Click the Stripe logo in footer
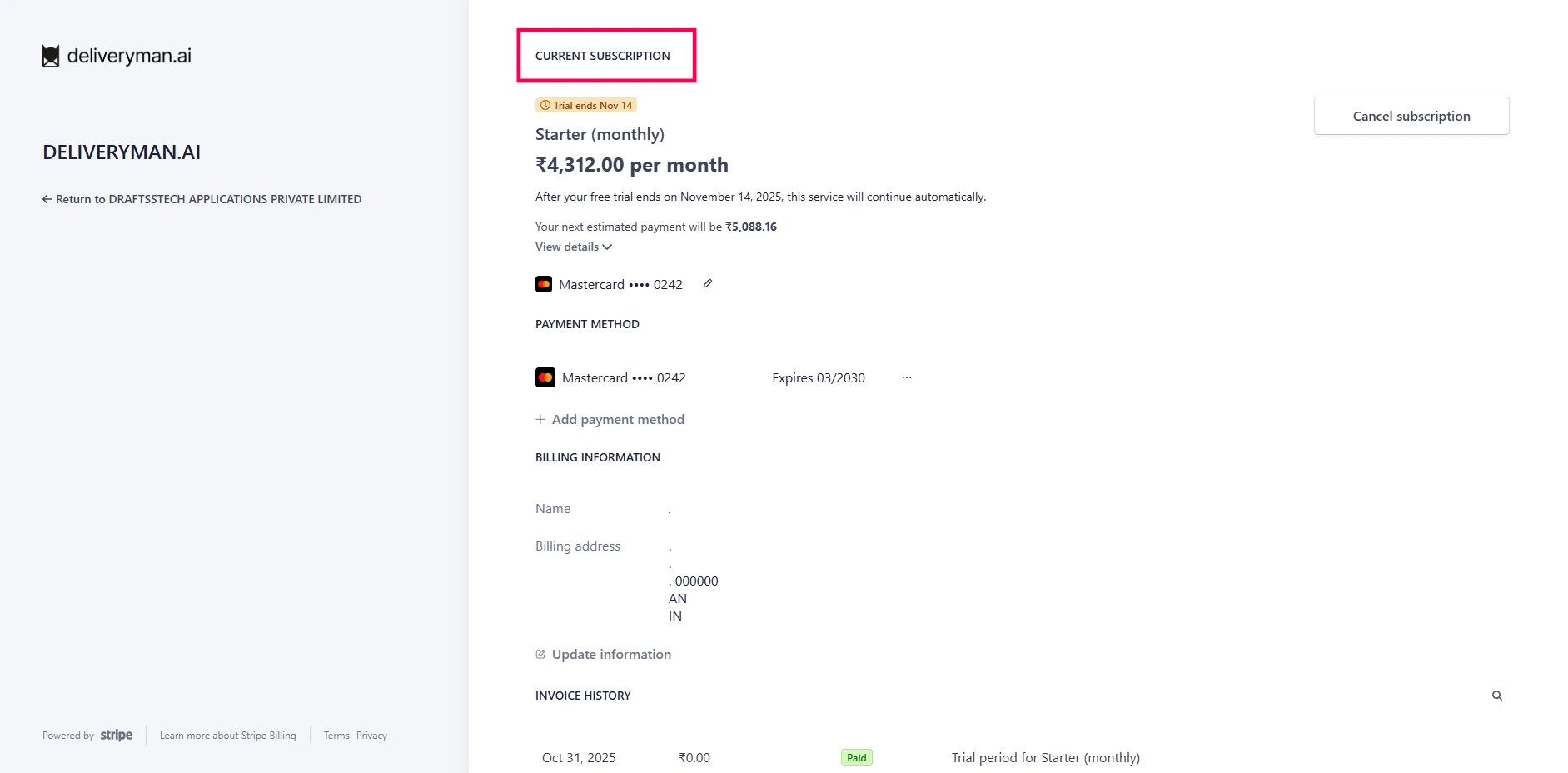The height and width of the screenshot is (773, 1568). [116, 735]
